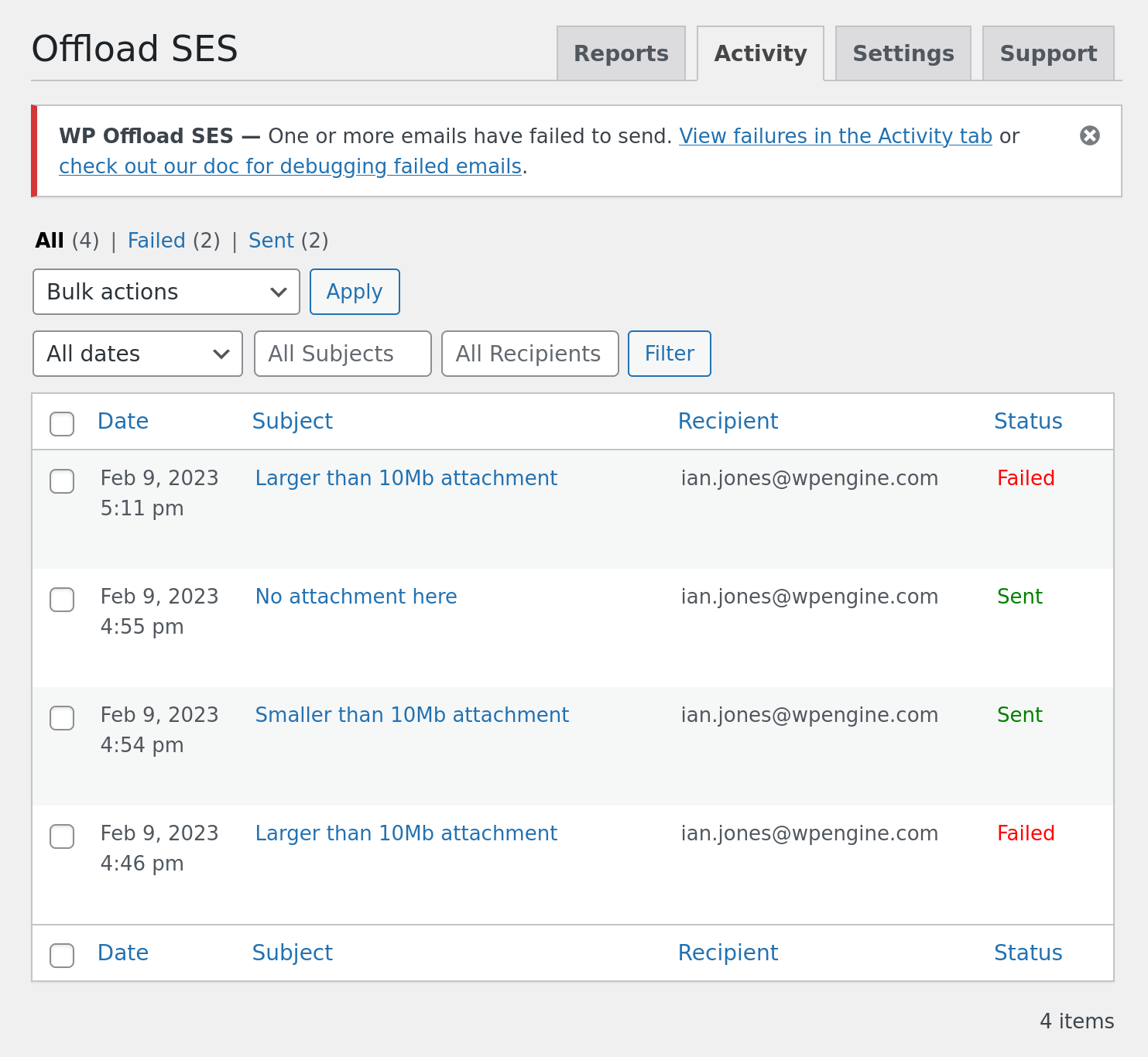Open the No attachment here email

356,597
